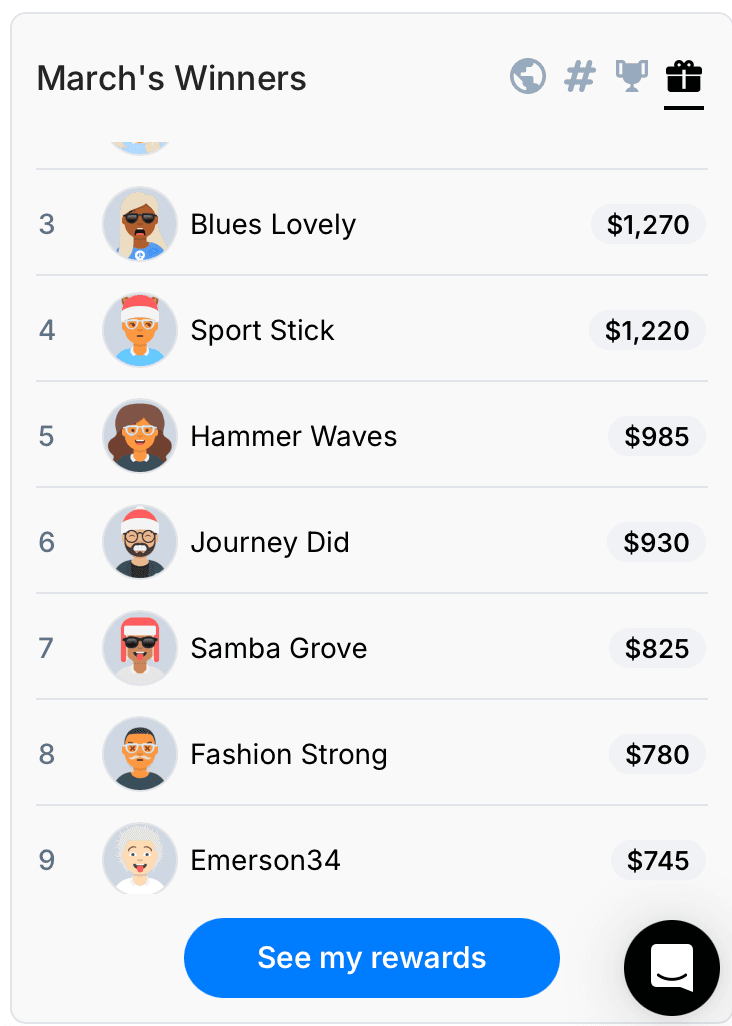
Task: Click Blues Lovely's avatar
Action: [x=140, y=224]
